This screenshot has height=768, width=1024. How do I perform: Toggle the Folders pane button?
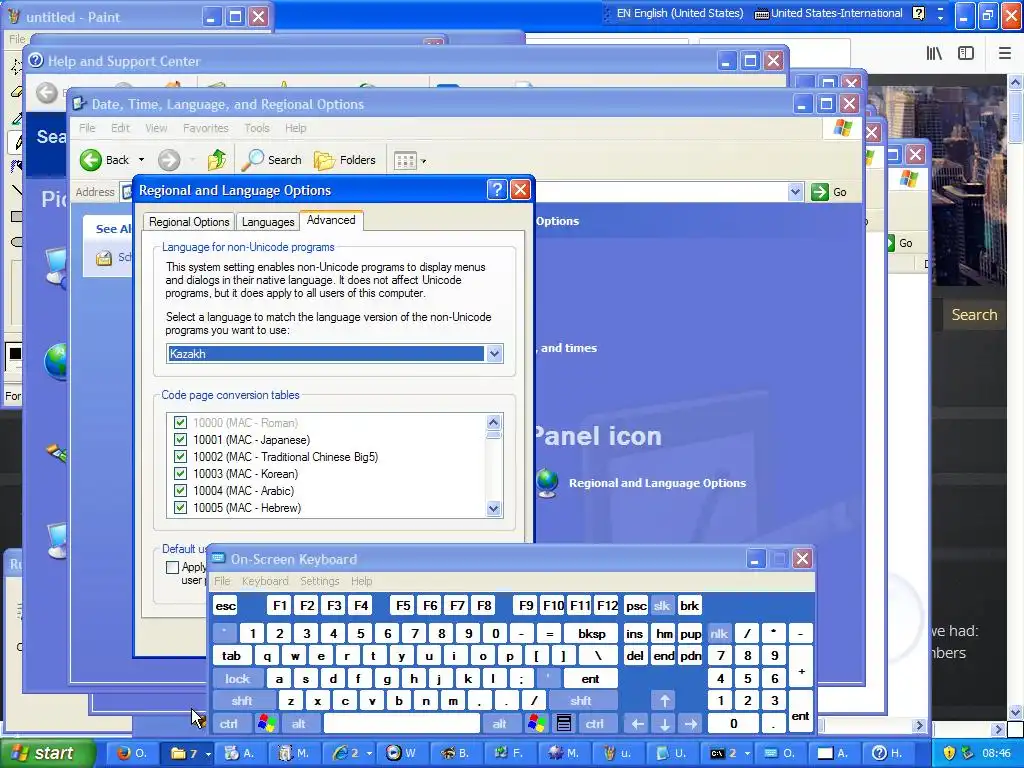tap(345, 160)
